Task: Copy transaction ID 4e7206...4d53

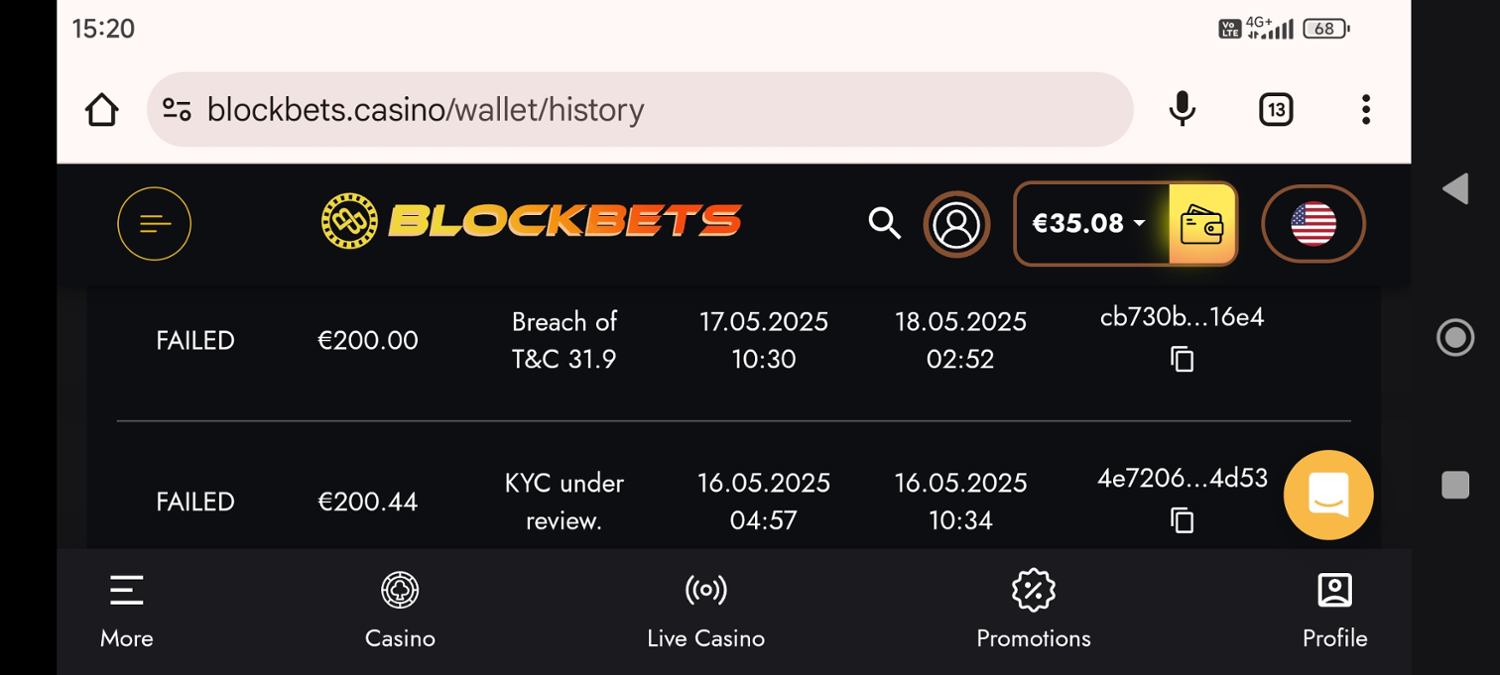Action: click(1182, 520)
